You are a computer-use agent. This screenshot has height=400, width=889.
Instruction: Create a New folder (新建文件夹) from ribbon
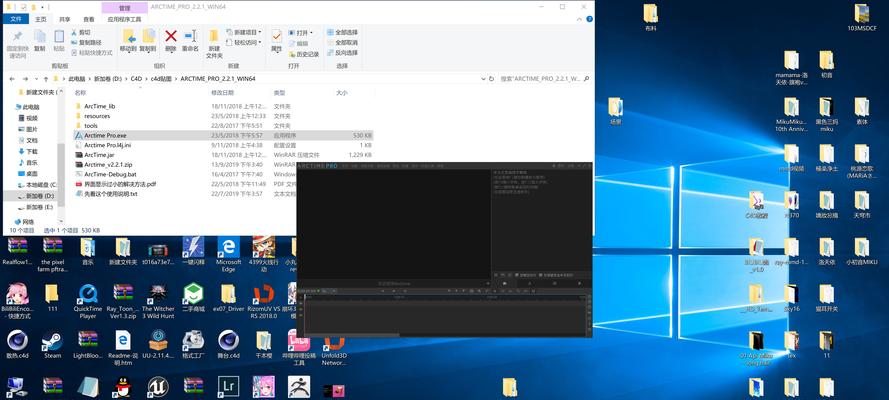coord(214,44)
